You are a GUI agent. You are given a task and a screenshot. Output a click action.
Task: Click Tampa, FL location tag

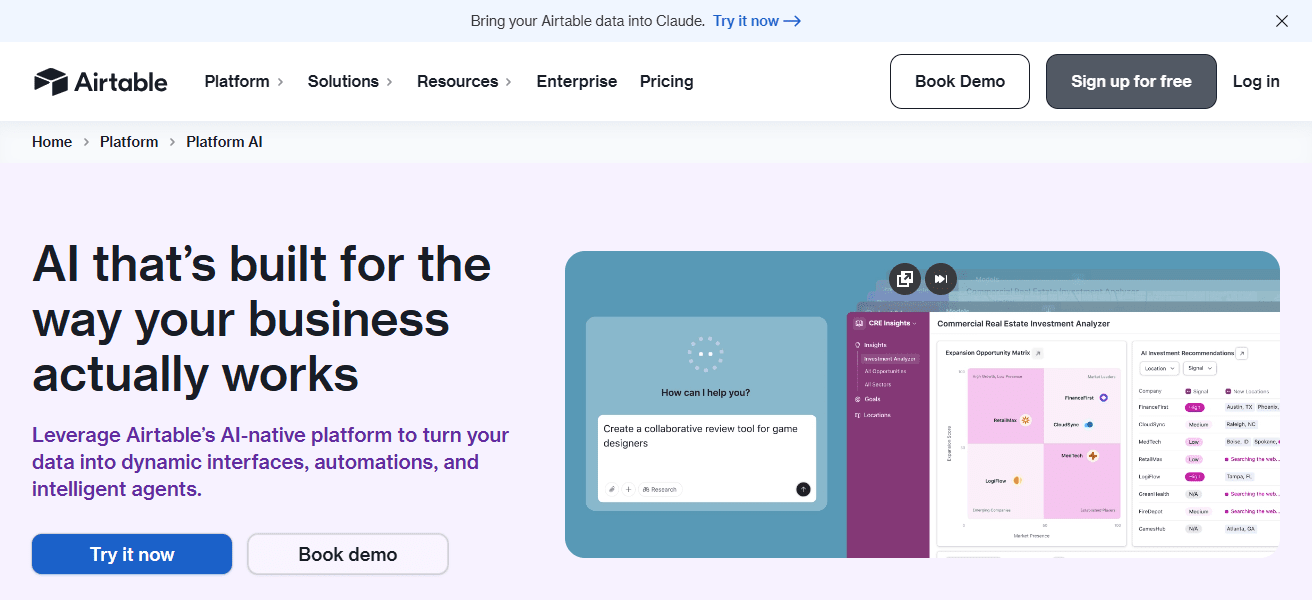tap(1239, 476)
